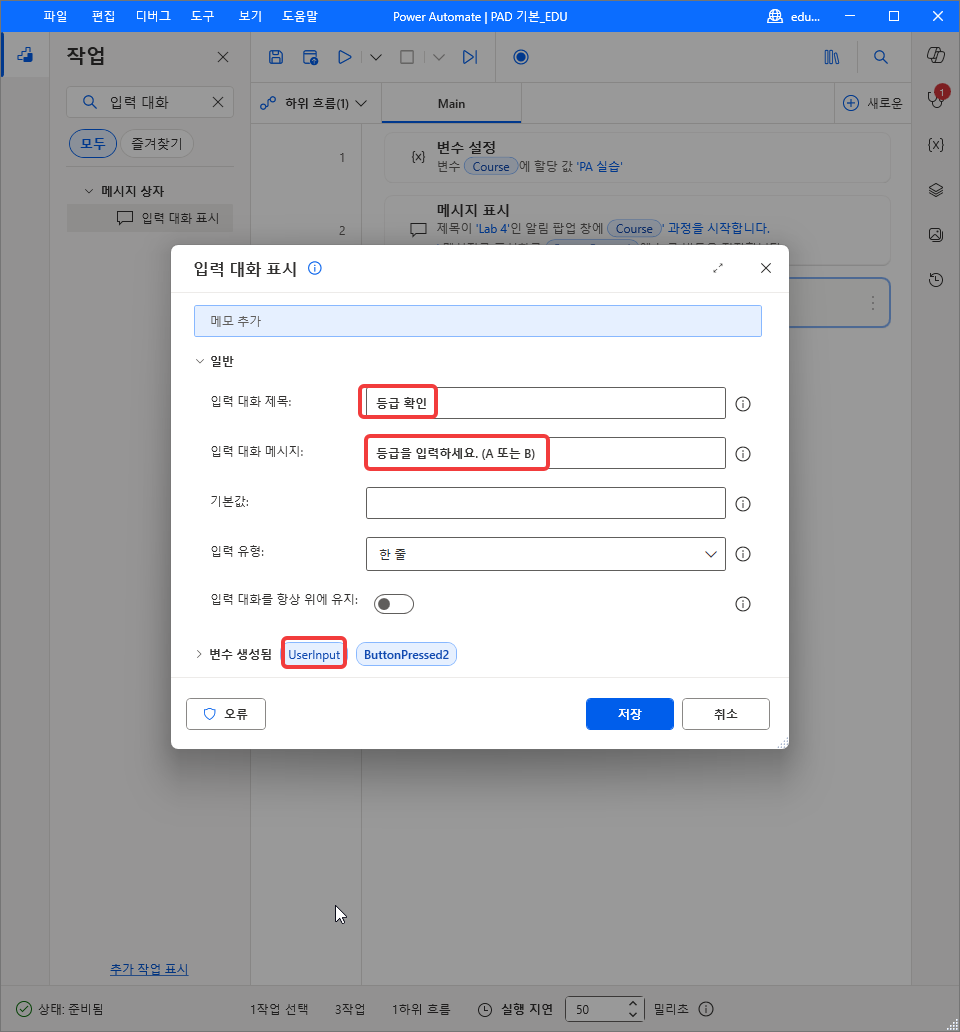Collapse the 메시지 상자 group
Image resolution: width=960 pixels, height=1032 pixels.
click(89, 191)
